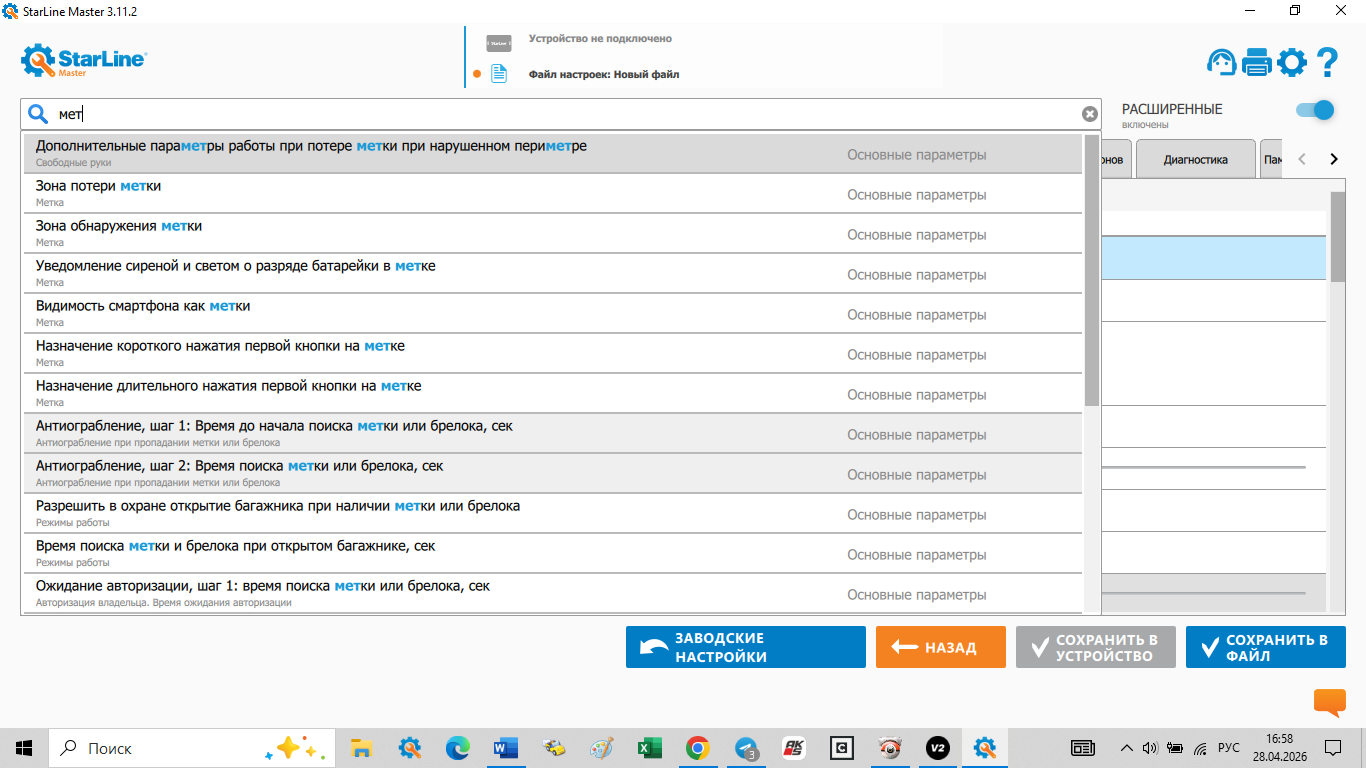
Task: Open help with the question mark icon
Action: click(x=1327, y=63)
